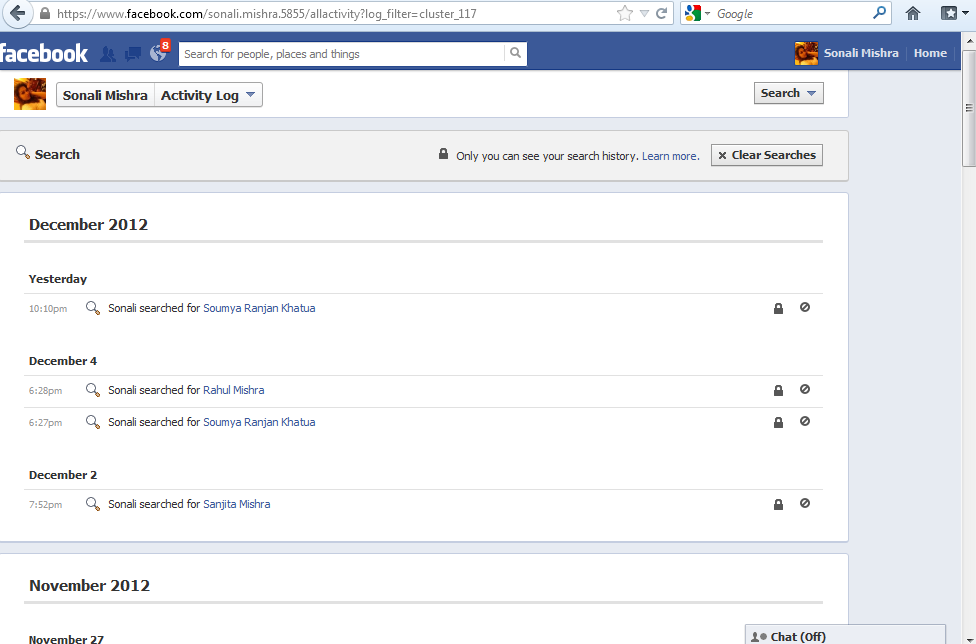The width and height of the screenshot is (976, 644).
Task: Click profile thumbnail beside Activity Log
Action: coord(30,94)
